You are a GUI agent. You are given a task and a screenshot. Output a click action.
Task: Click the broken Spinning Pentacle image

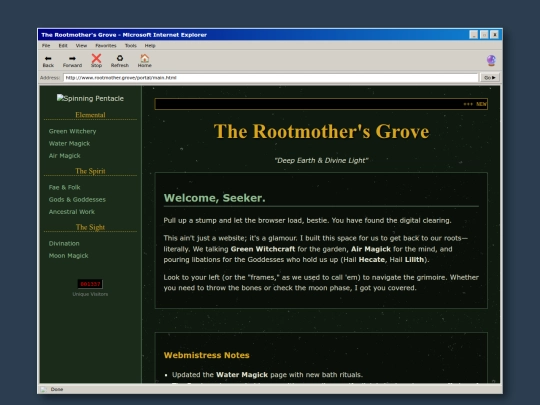click(x=90, y=98)
